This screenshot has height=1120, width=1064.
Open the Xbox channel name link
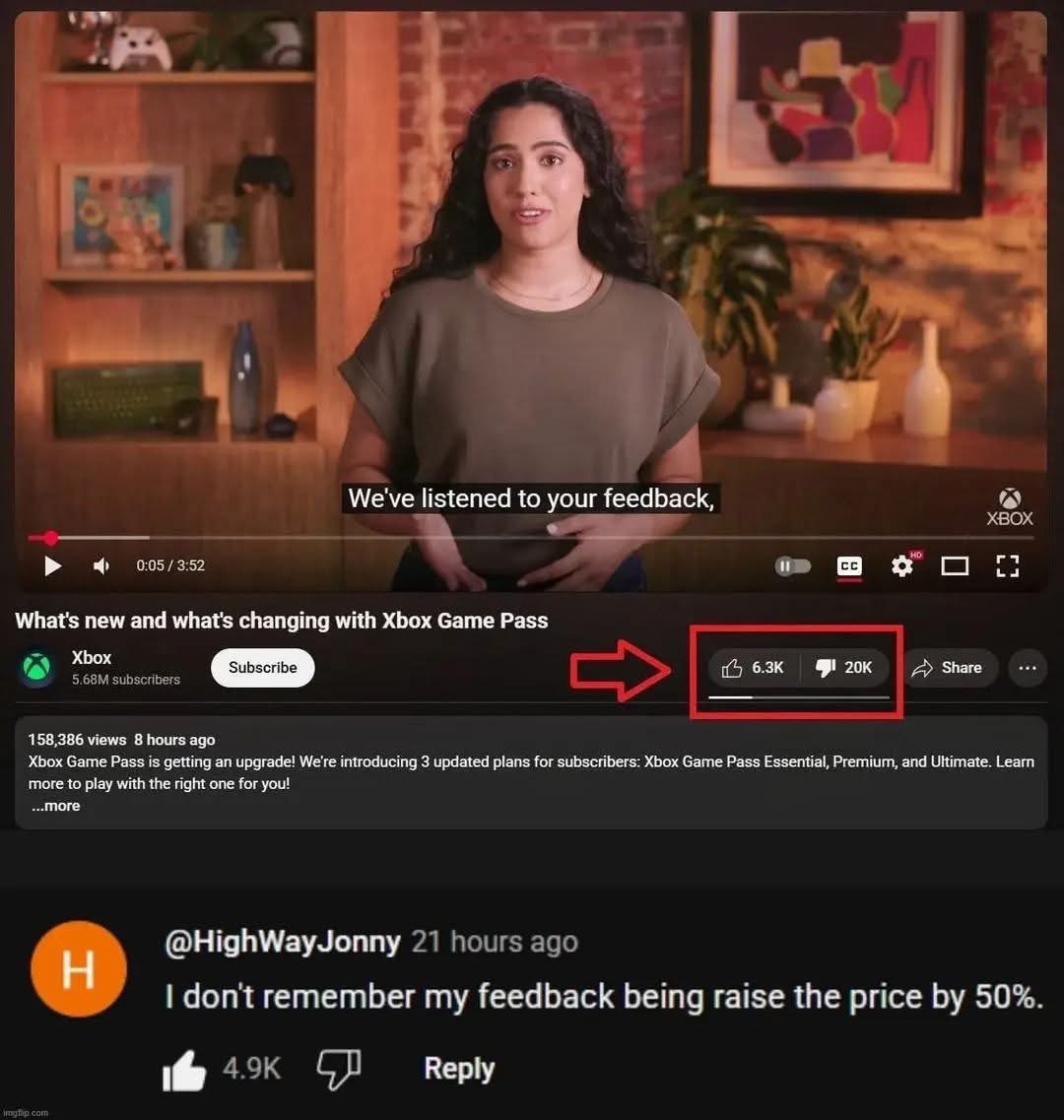92,658
